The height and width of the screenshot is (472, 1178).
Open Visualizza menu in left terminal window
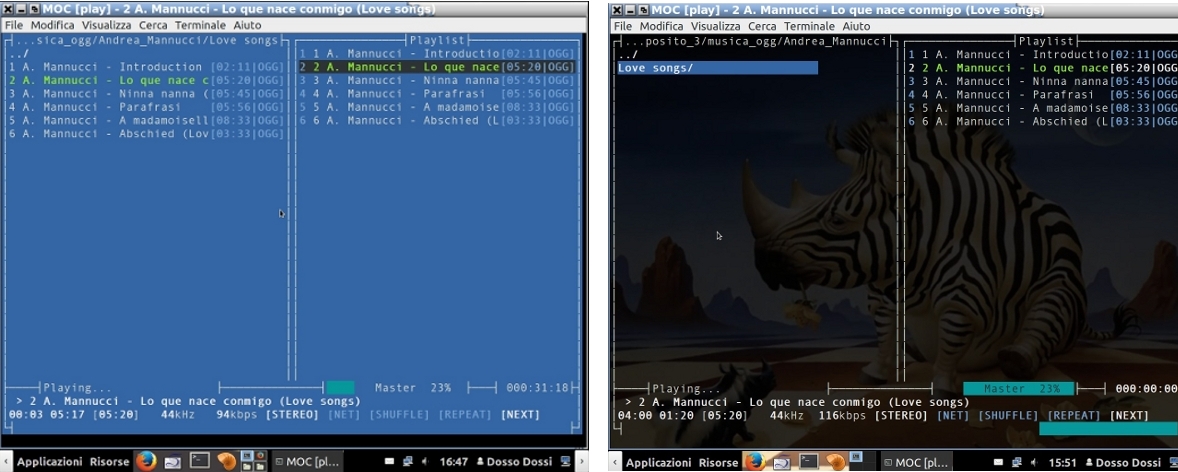click(x=107, y=25)
